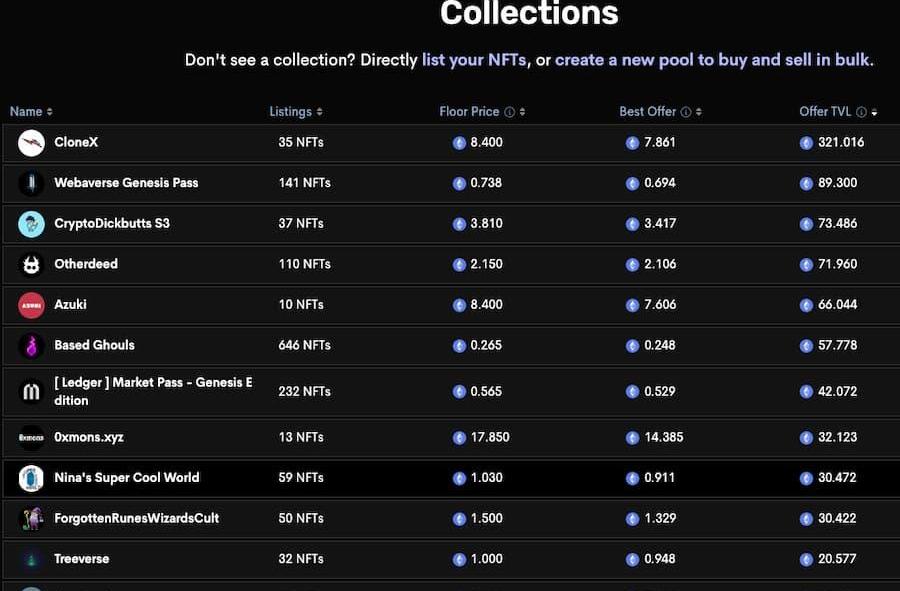Sort by Floor Price arrows

coord(522,112)
